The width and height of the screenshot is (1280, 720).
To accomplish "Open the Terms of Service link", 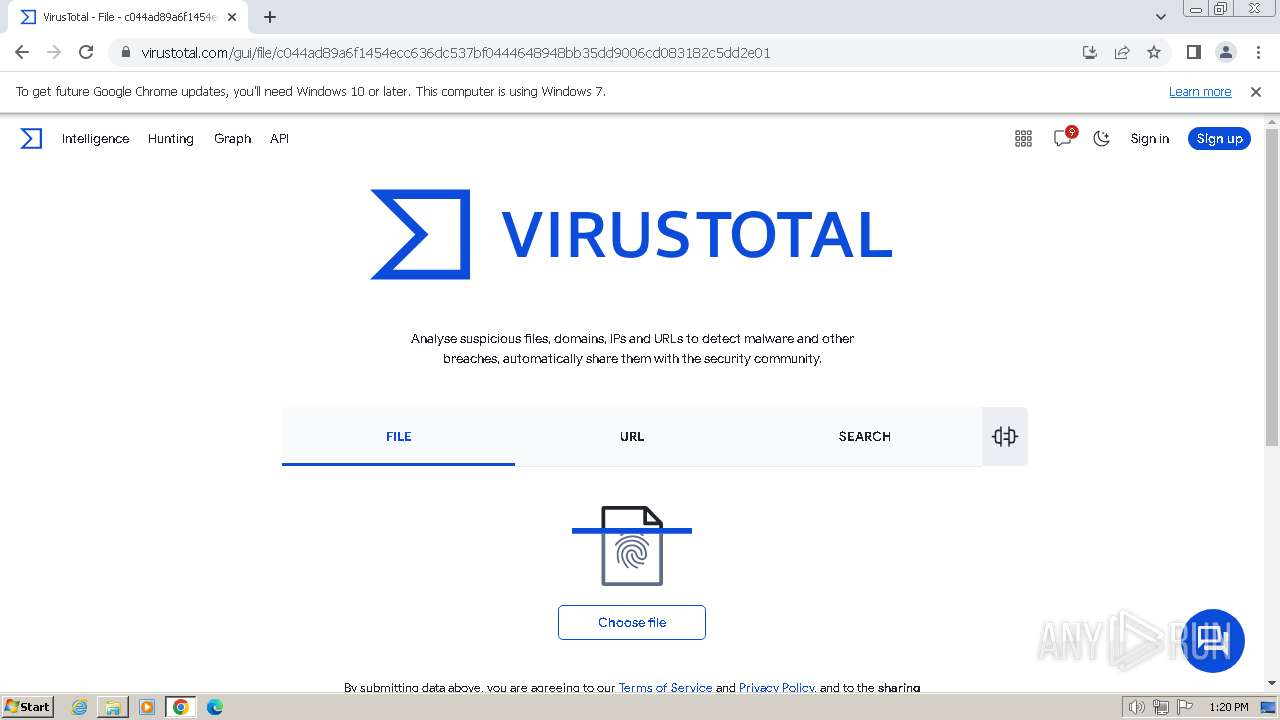I will [665, 688].
